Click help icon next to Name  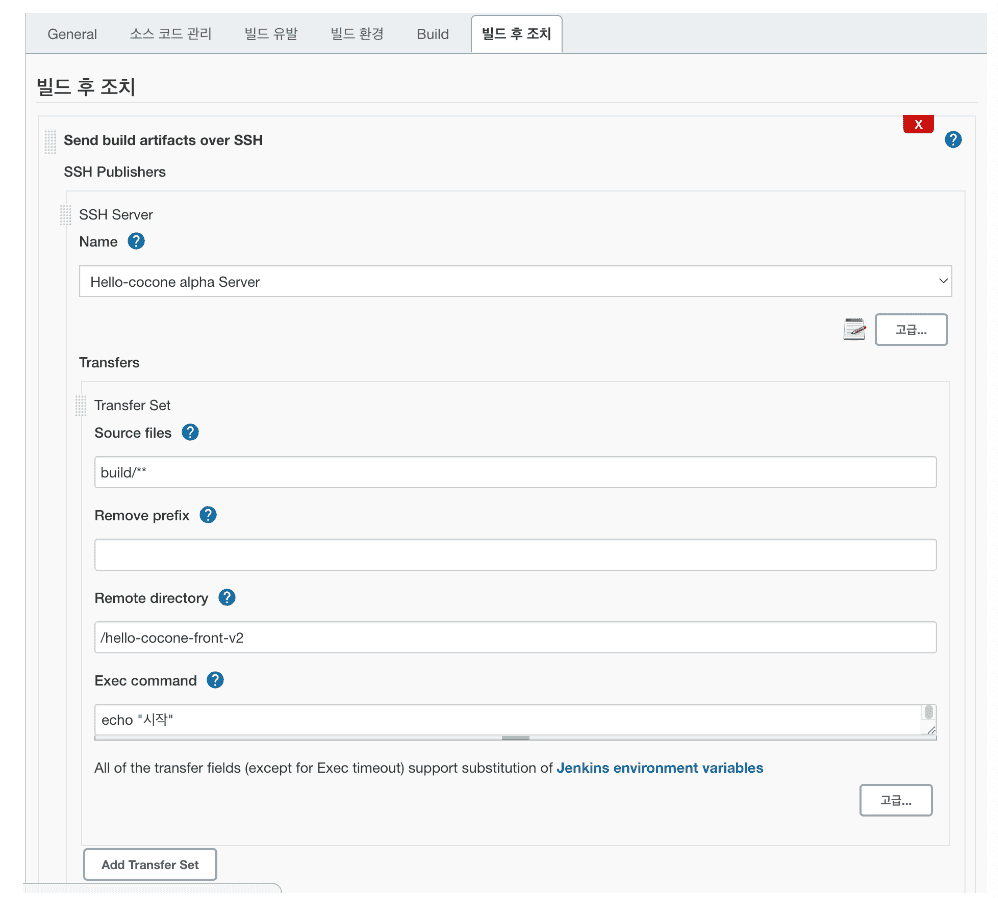tap(136, 241)
